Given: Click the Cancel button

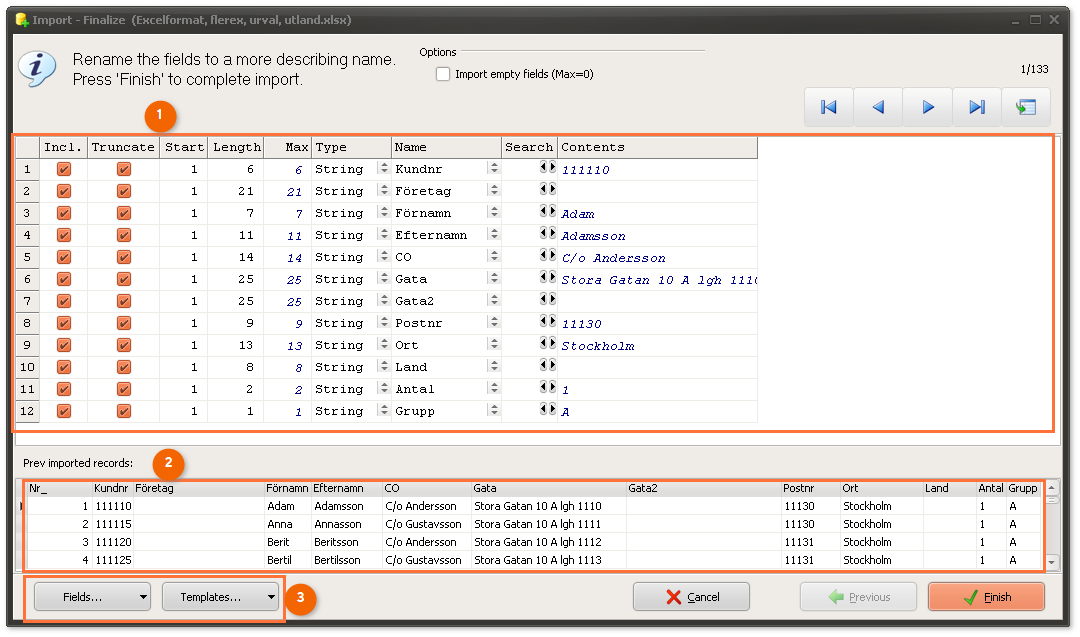Looking at the screenshot, I should [692, 597].
